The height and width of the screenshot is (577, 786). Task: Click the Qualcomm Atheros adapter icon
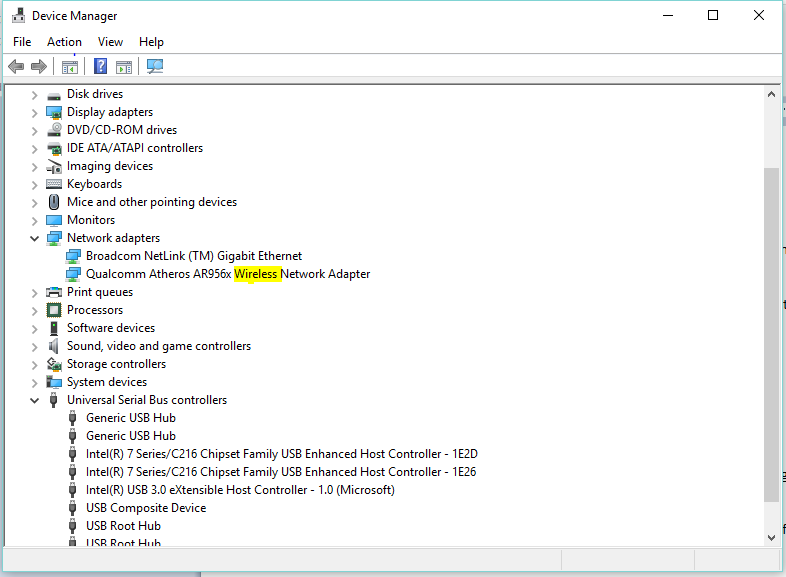[73, 274]
